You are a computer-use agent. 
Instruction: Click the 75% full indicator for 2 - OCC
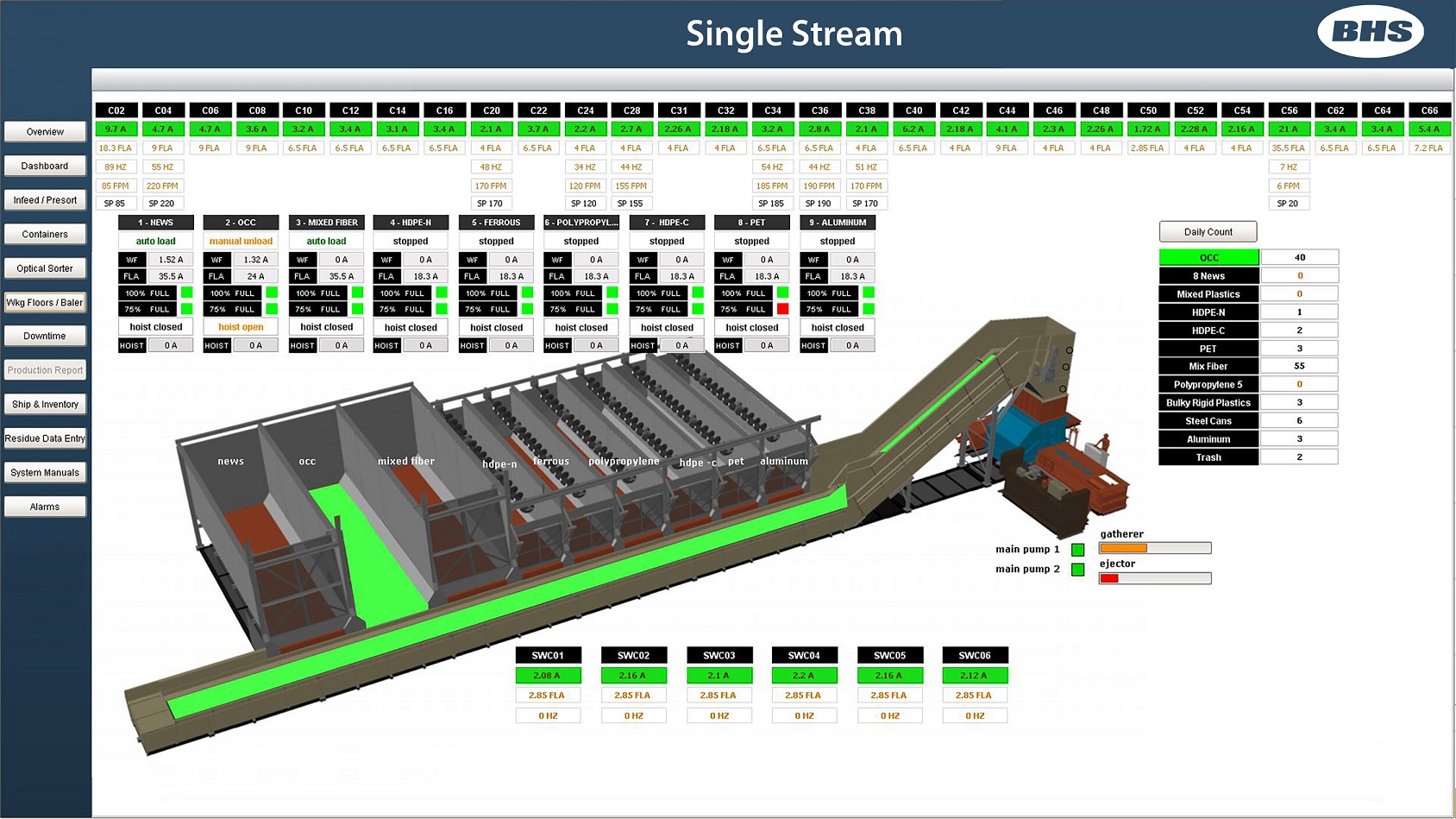272,309
